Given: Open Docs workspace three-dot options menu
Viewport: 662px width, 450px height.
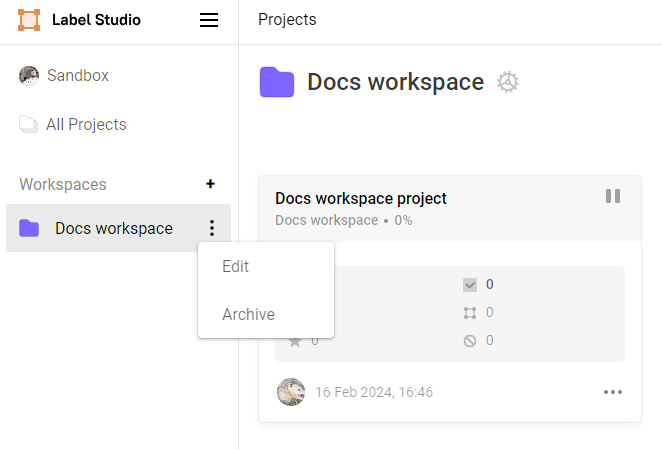Looking at the screenshot, I should (211, 228).
